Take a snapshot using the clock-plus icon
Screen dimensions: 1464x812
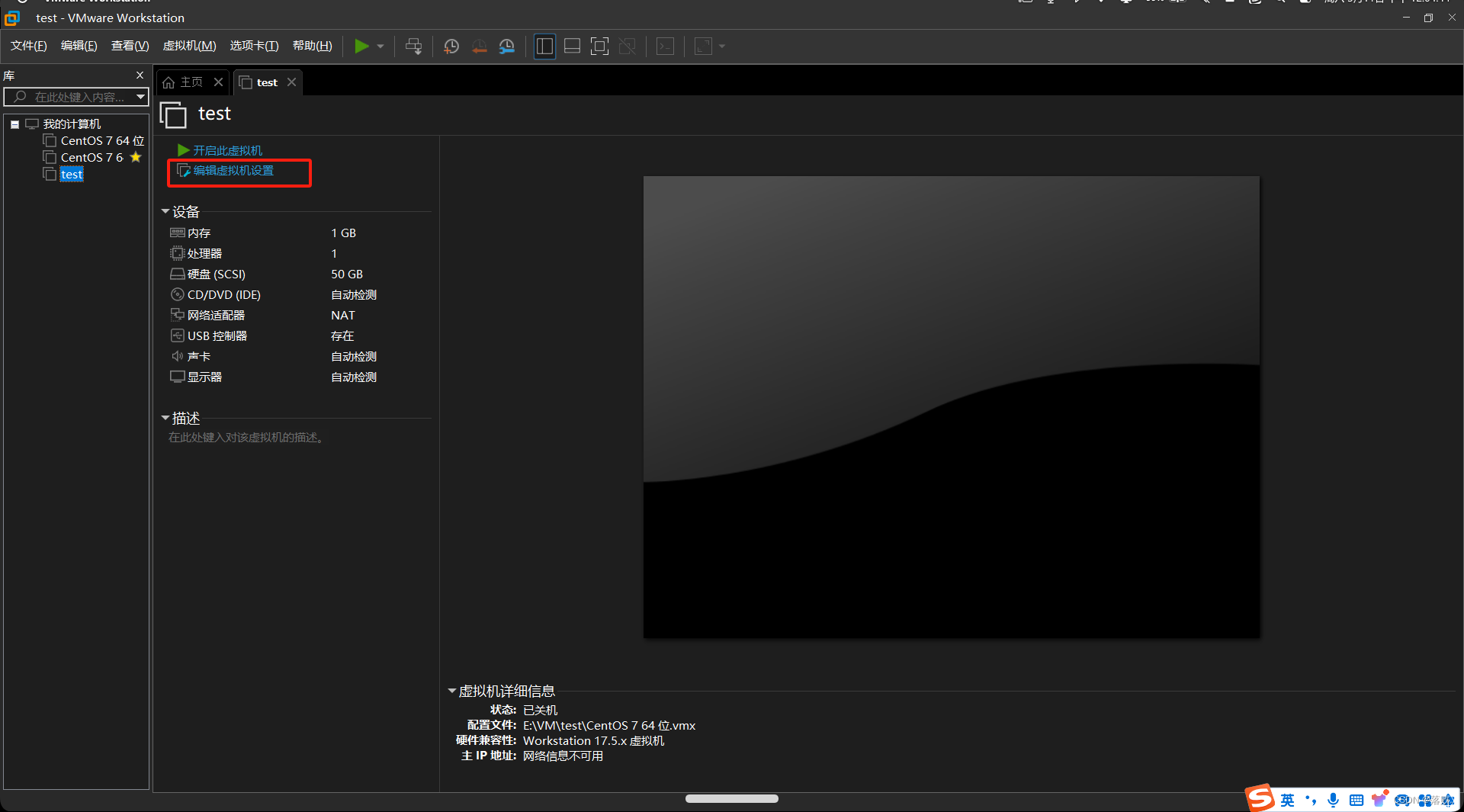pos(451,47)
